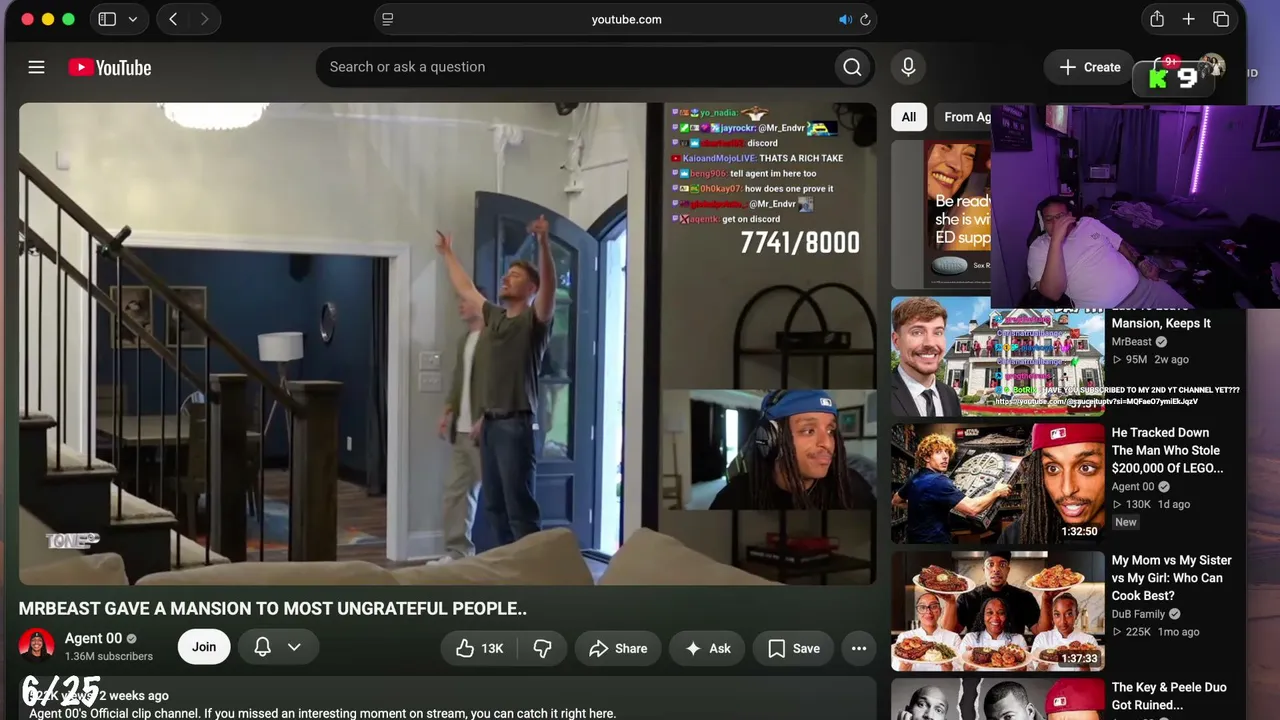The image size is (1280, 720).
Task: Save the video to a playlist
Action: [794, 648]
